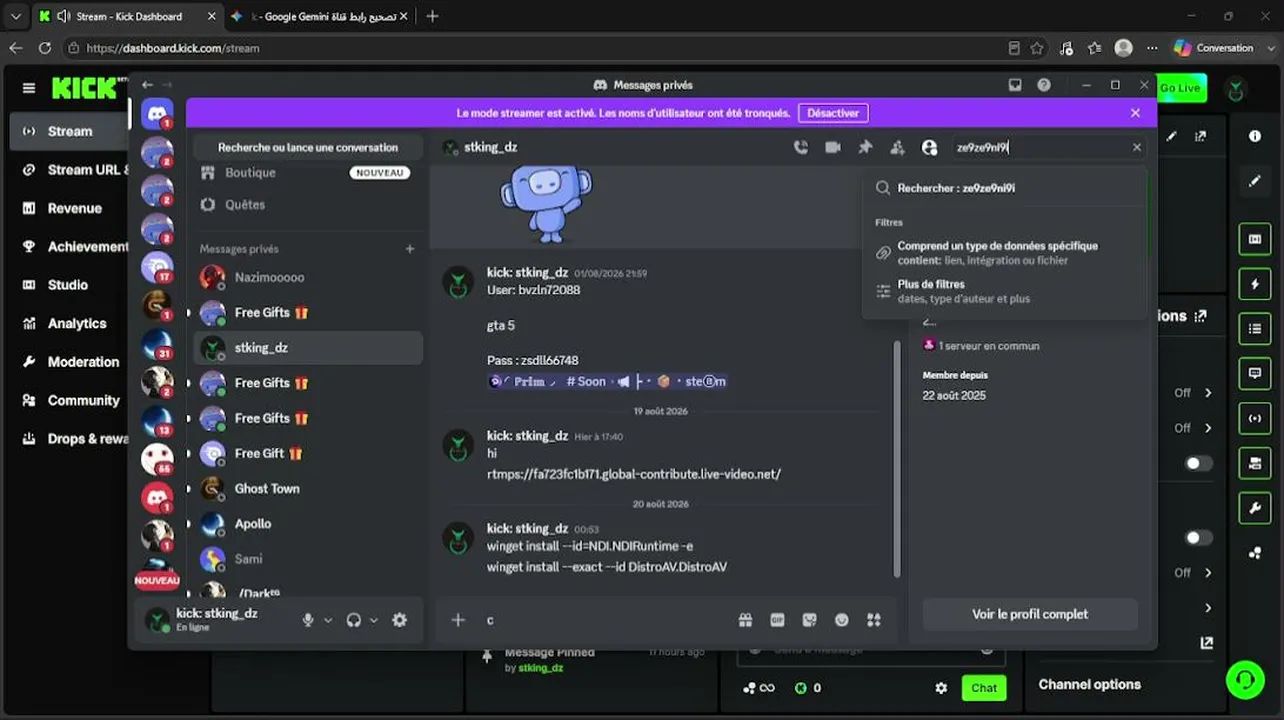Open the apps launcher in message bar

click(874, 620)
